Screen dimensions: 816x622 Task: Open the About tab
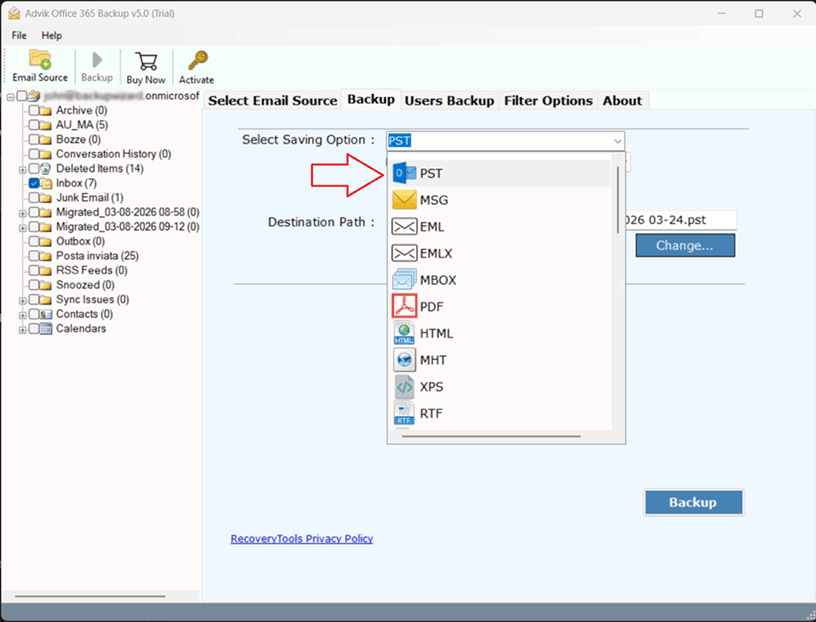pyautogui.click(x=622, y=100)
